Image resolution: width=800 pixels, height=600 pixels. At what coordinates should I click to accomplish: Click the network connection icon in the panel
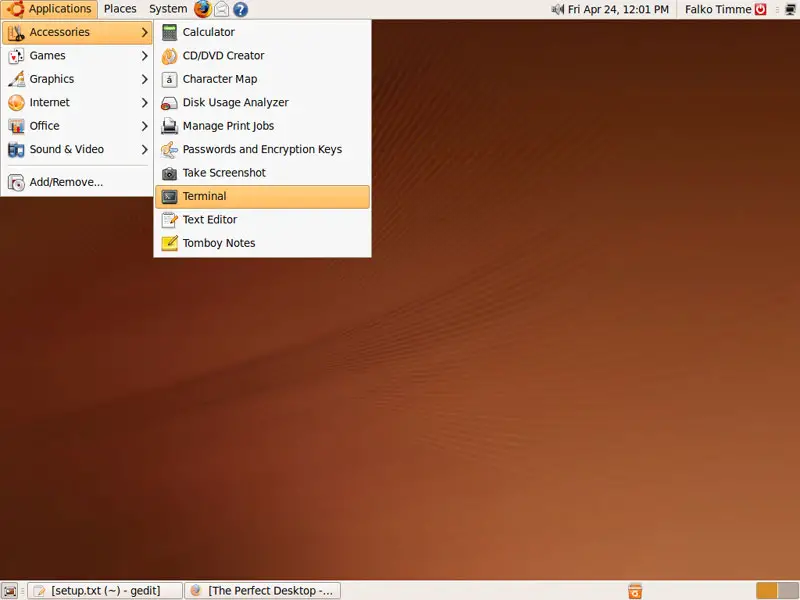pyautogui.click(x=790, y=9)
